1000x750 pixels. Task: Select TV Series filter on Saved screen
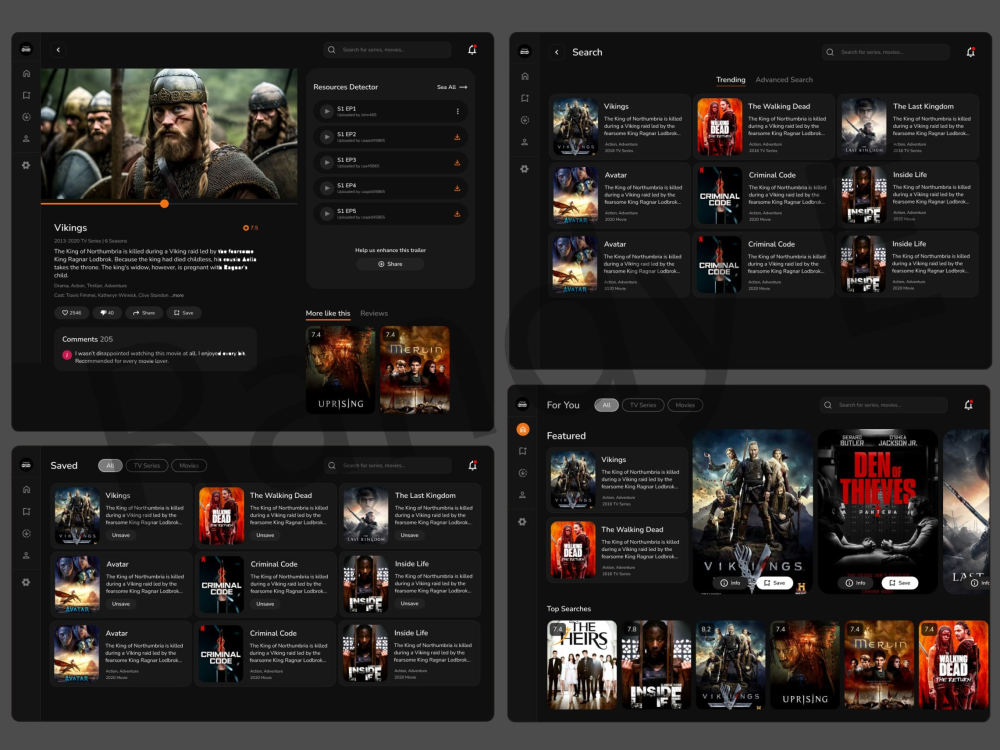pos(147,466)
